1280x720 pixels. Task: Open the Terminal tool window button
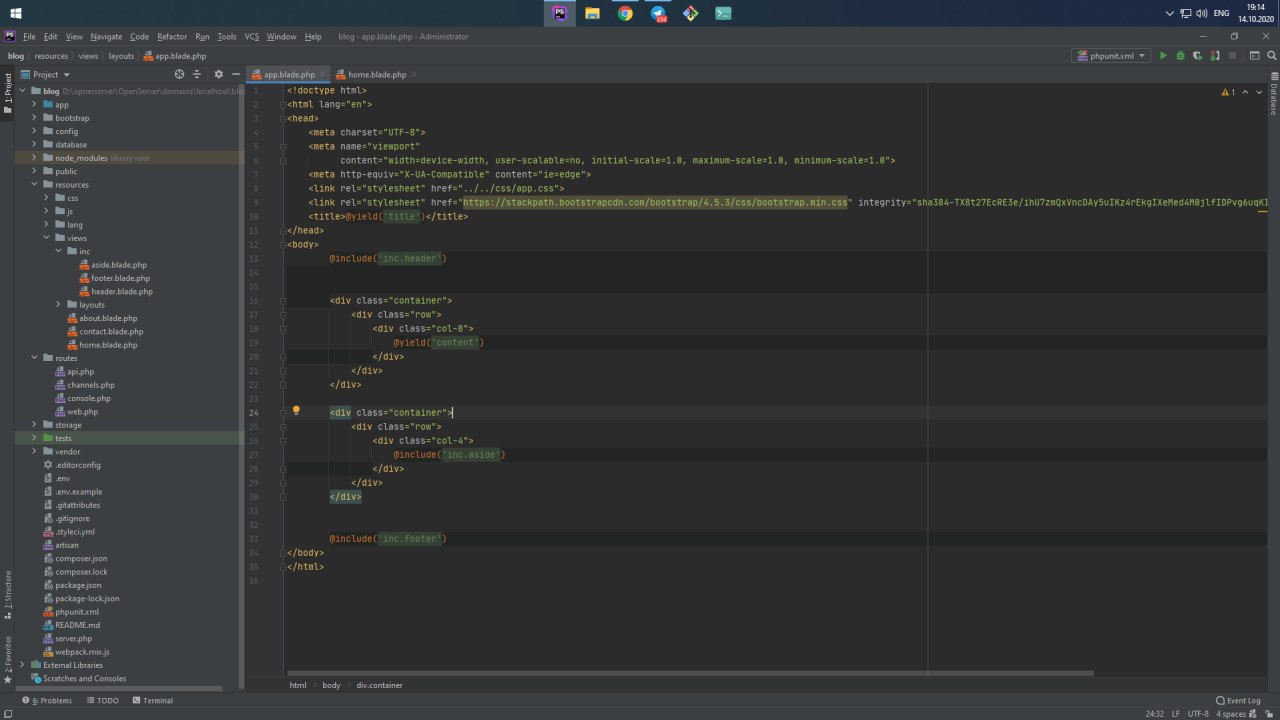152,700
